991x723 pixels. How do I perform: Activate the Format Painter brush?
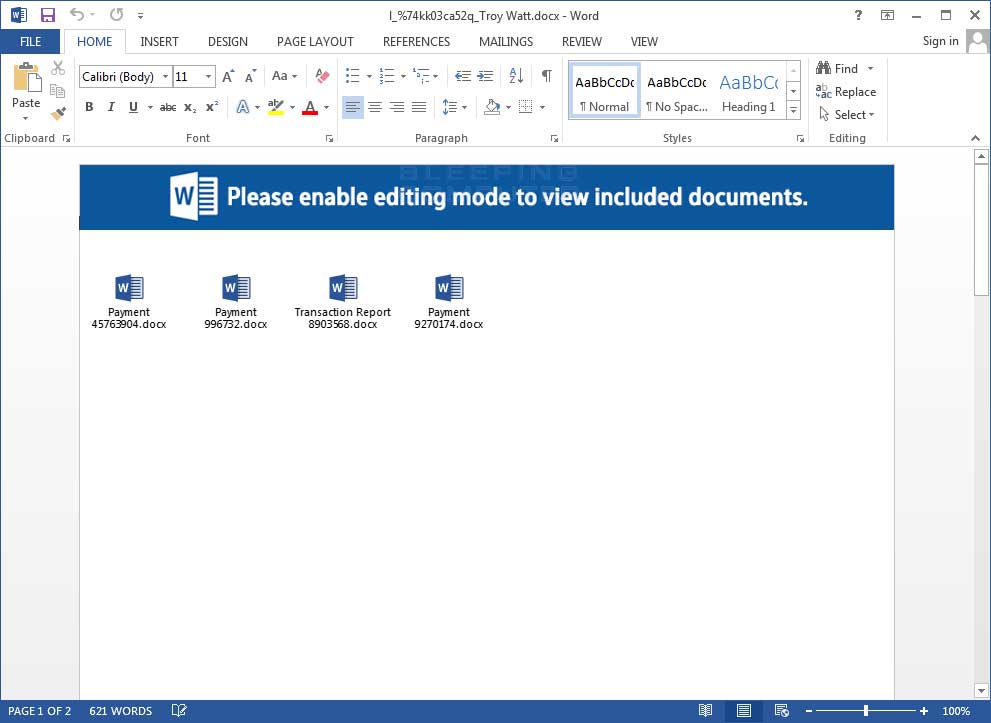(58, 113)
